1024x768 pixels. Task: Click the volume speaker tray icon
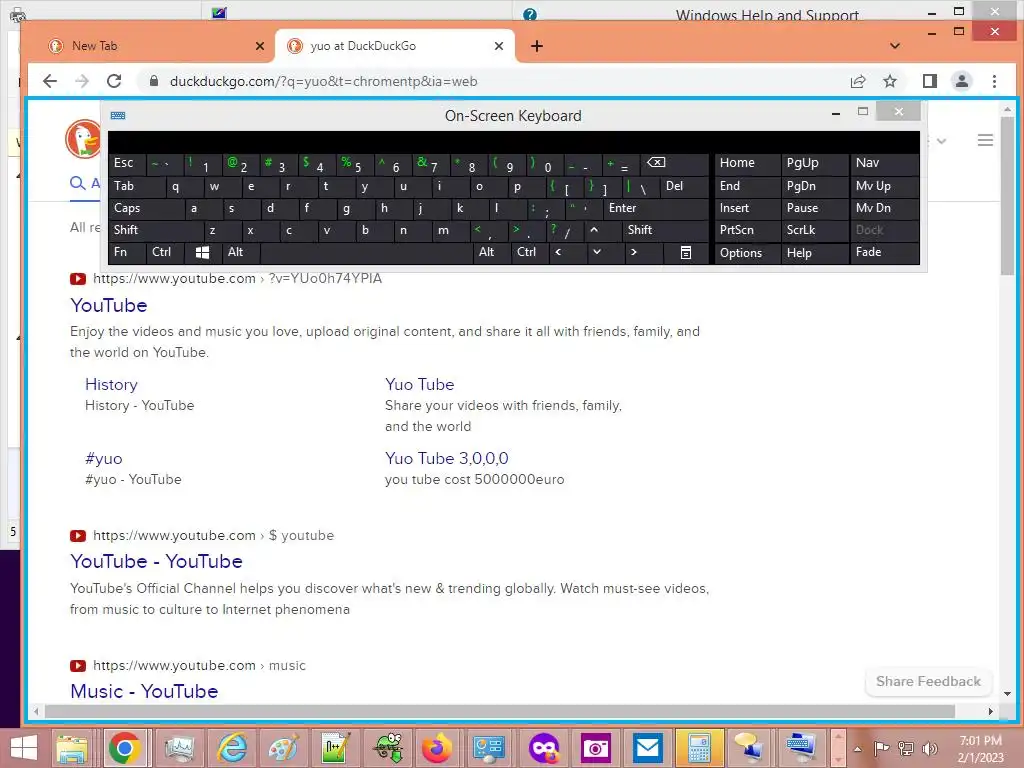point(929,749)
